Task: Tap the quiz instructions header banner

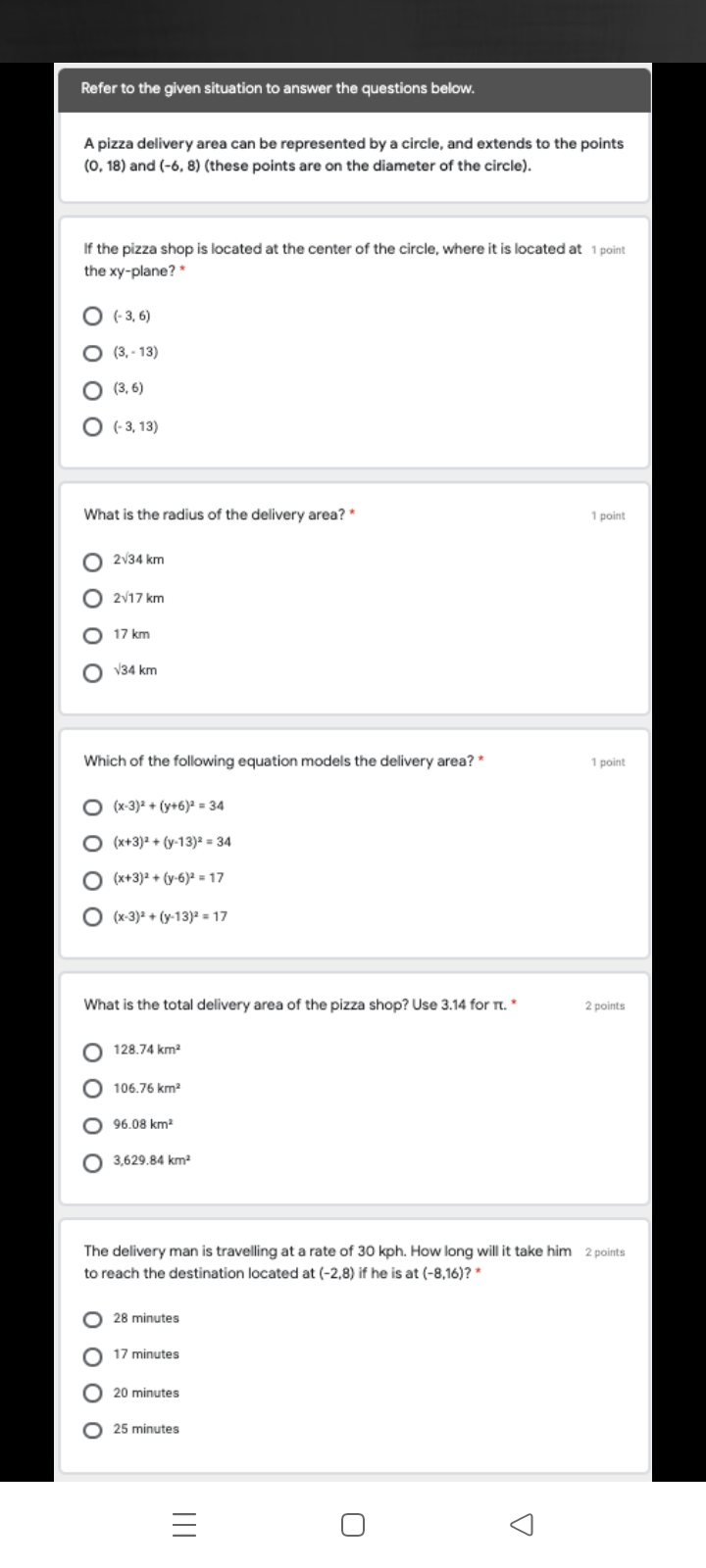Action: 354,88
